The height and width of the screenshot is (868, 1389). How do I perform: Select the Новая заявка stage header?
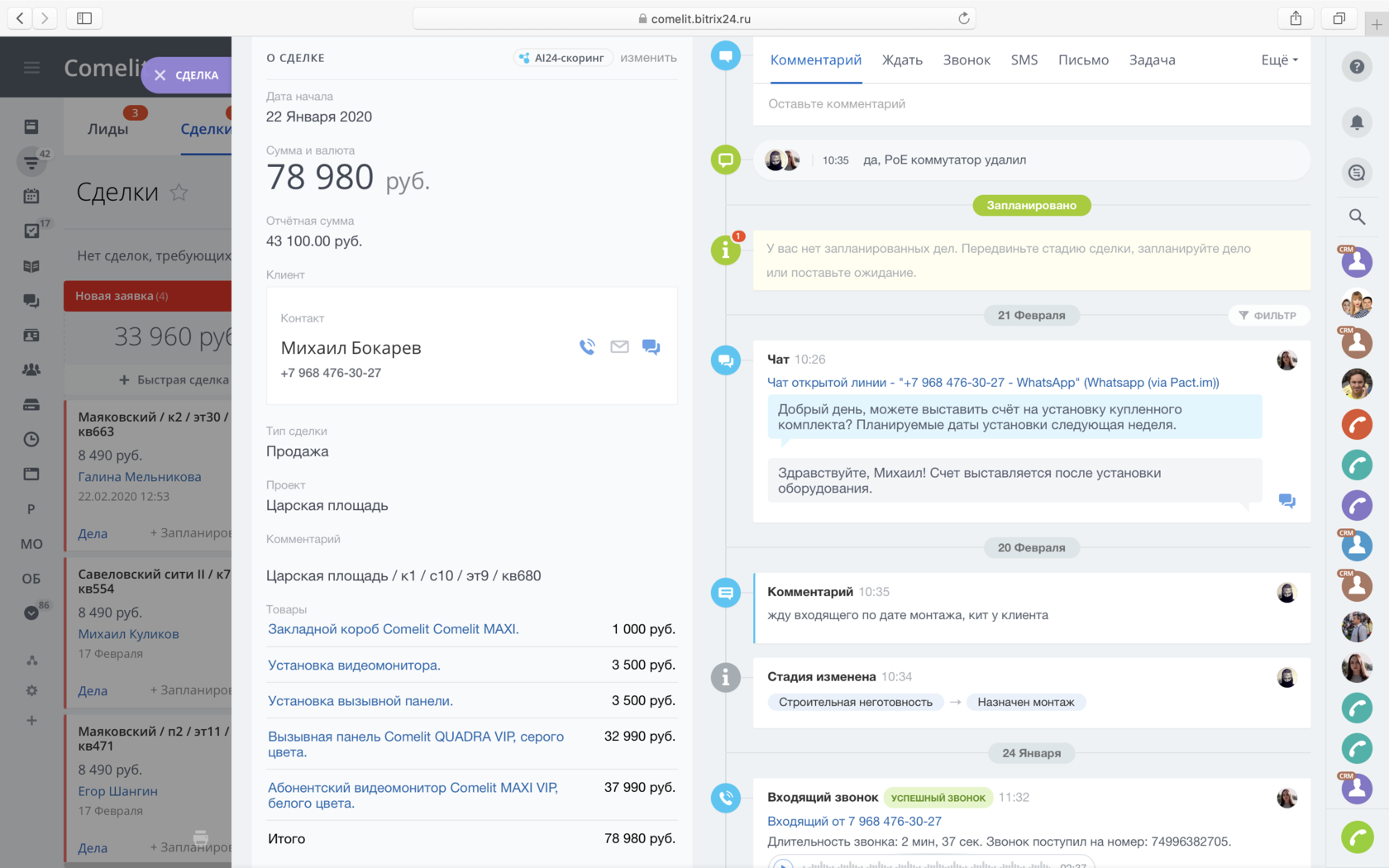pyautogui.click(x=148, y=296)
